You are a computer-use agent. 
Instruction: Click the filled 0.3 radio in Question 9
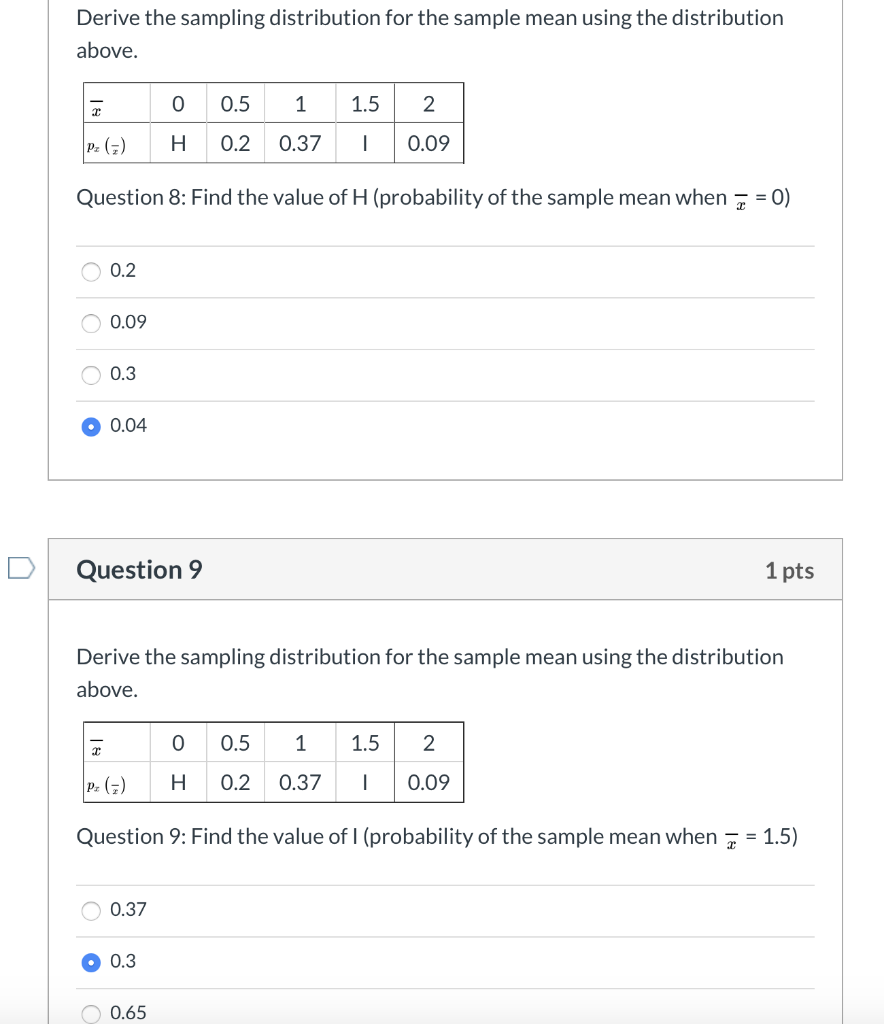[91, 962]
